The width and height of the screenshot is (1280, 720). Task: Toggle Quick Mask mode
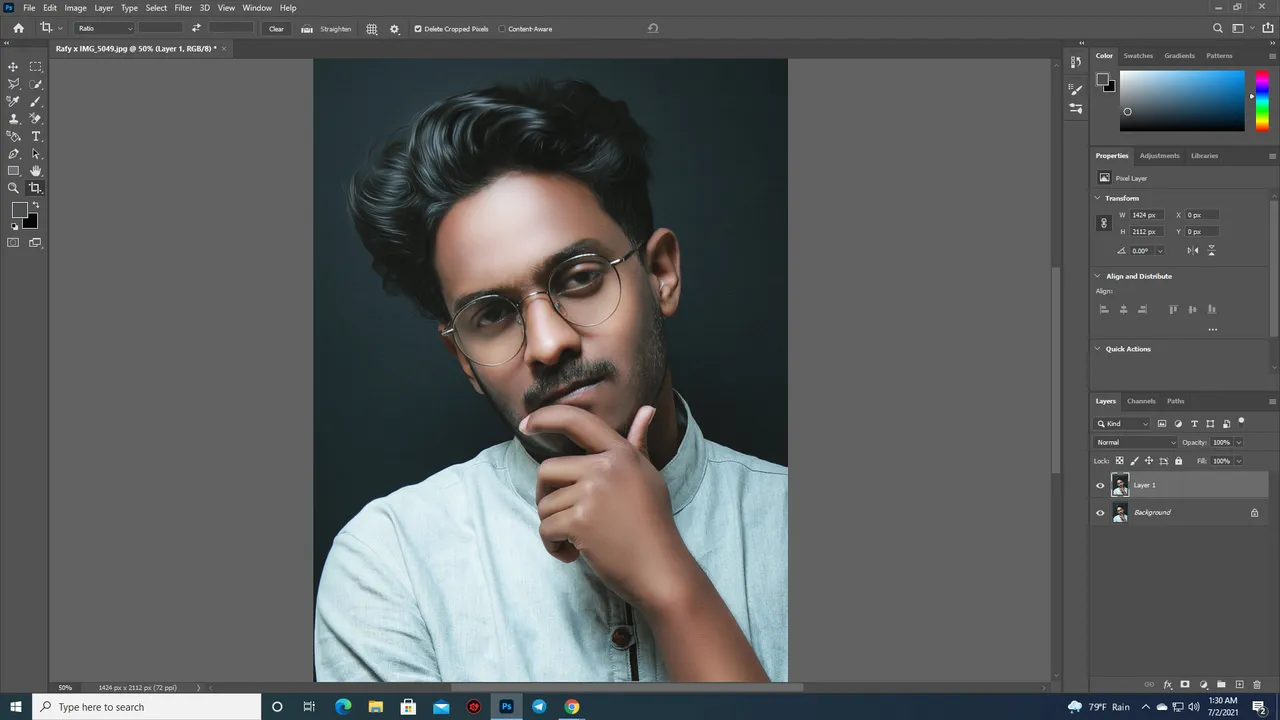point(14,242)
